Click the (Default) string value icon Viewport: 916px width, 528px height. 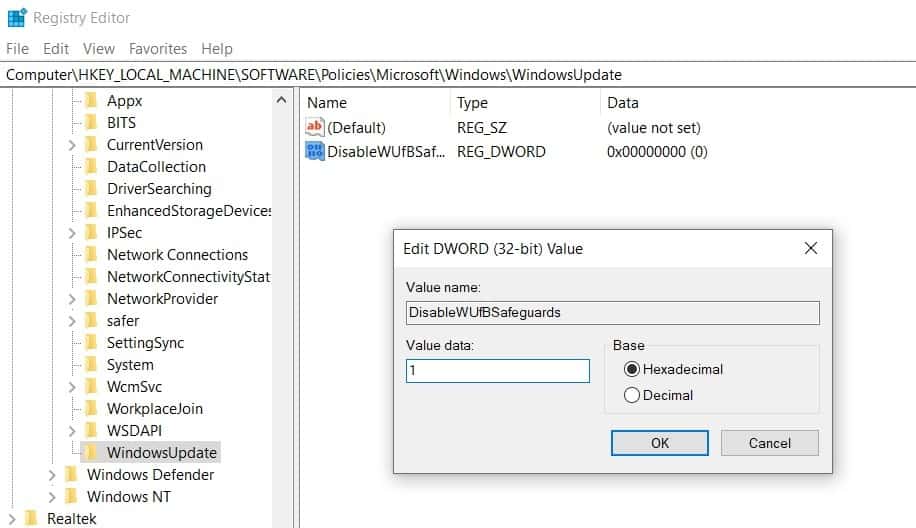point(314,128)
